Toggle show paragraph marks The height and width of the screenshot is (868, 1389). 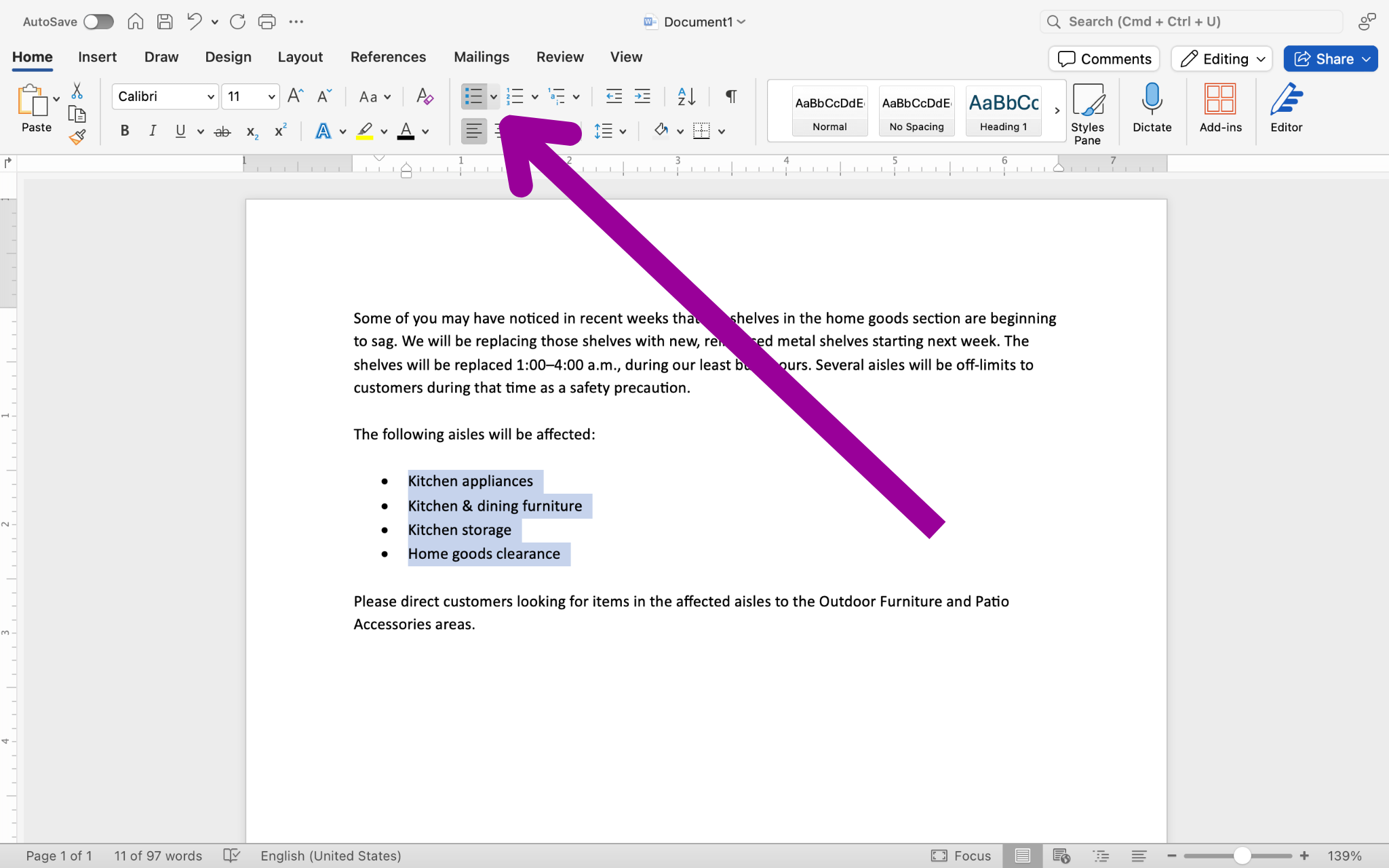[731, 96]
